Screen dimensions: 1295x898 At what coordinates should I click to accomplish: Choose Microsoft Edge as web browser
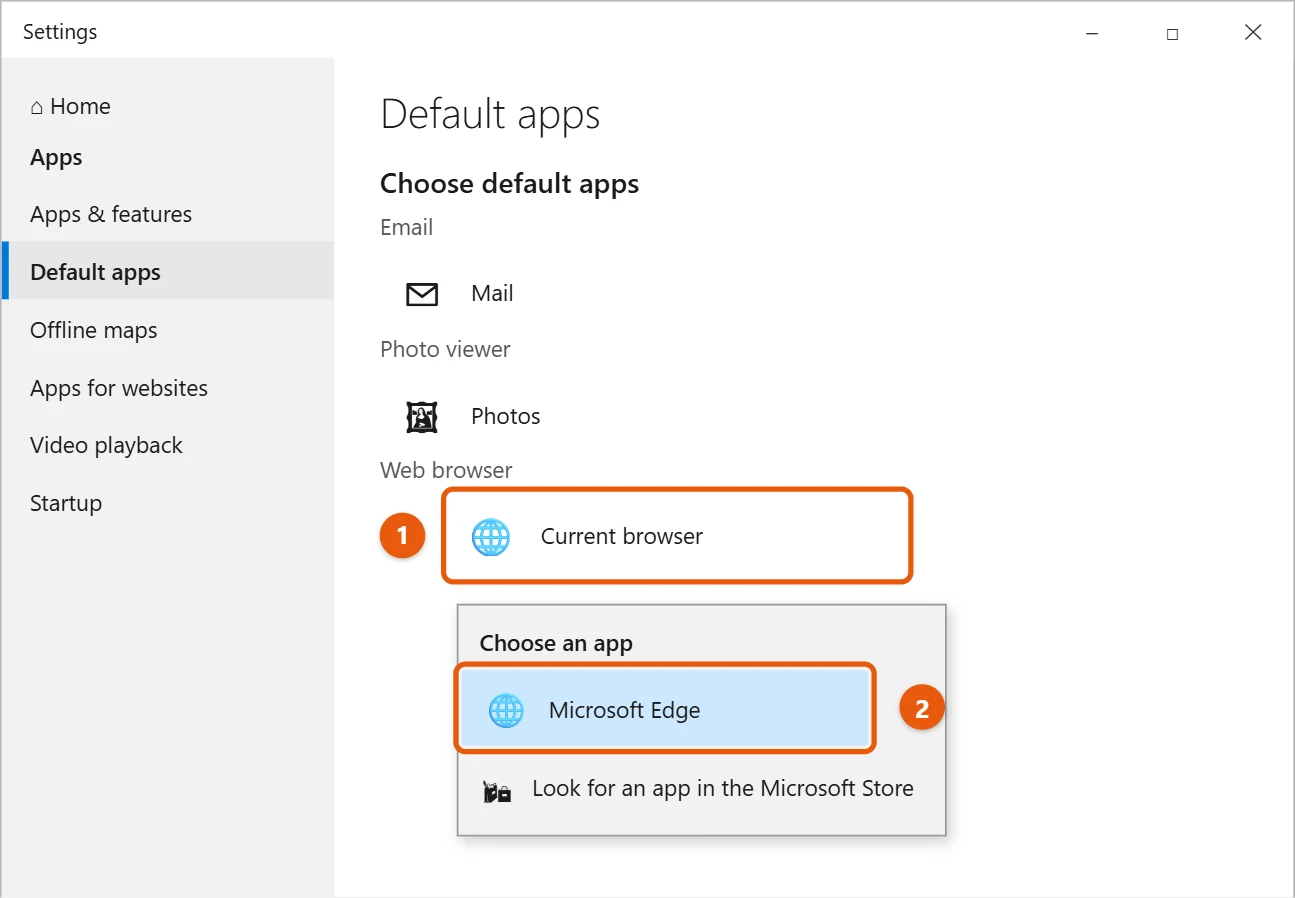tap(665, 710)
